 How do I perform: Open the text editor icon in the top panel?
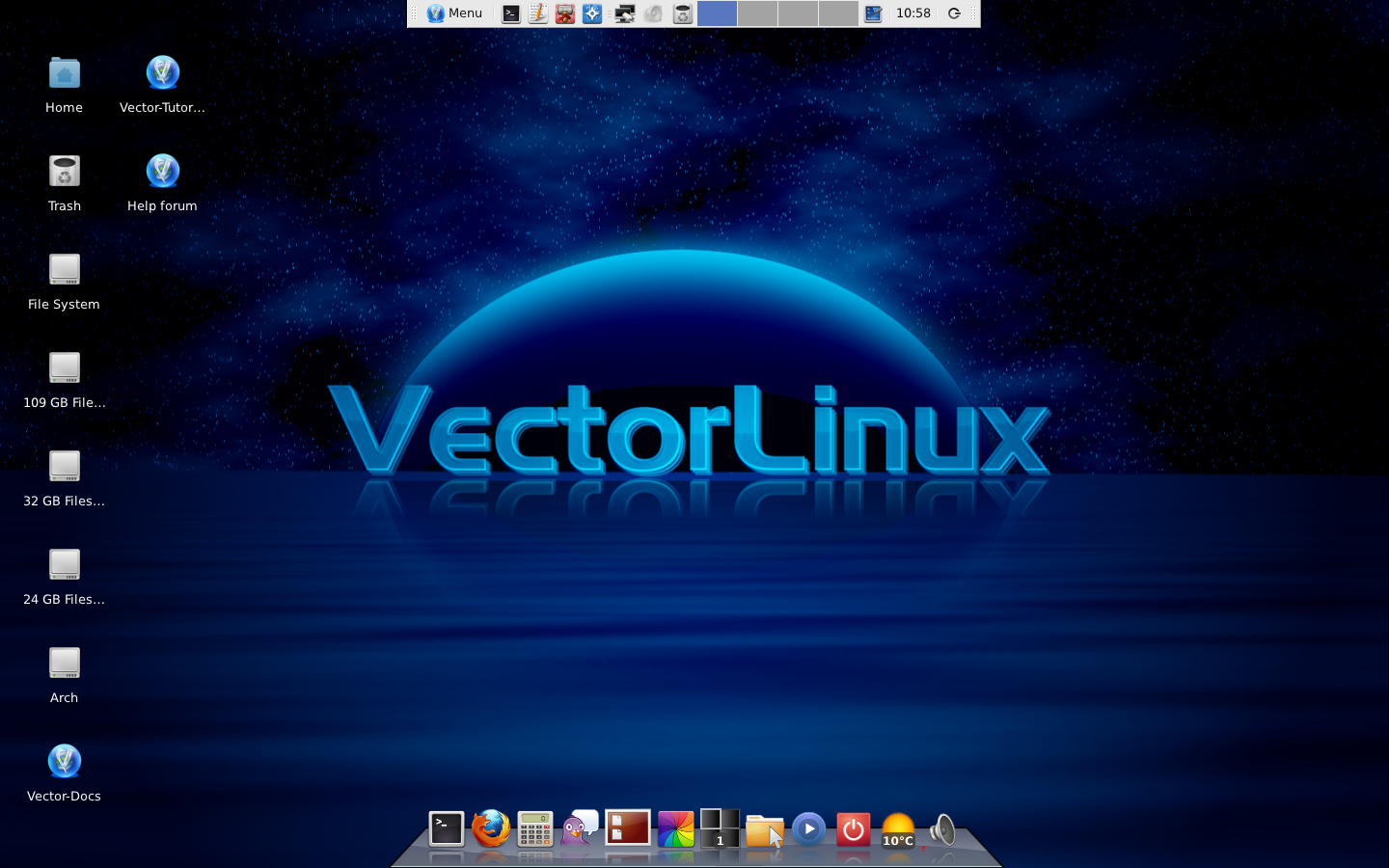[x=537, y=14]
